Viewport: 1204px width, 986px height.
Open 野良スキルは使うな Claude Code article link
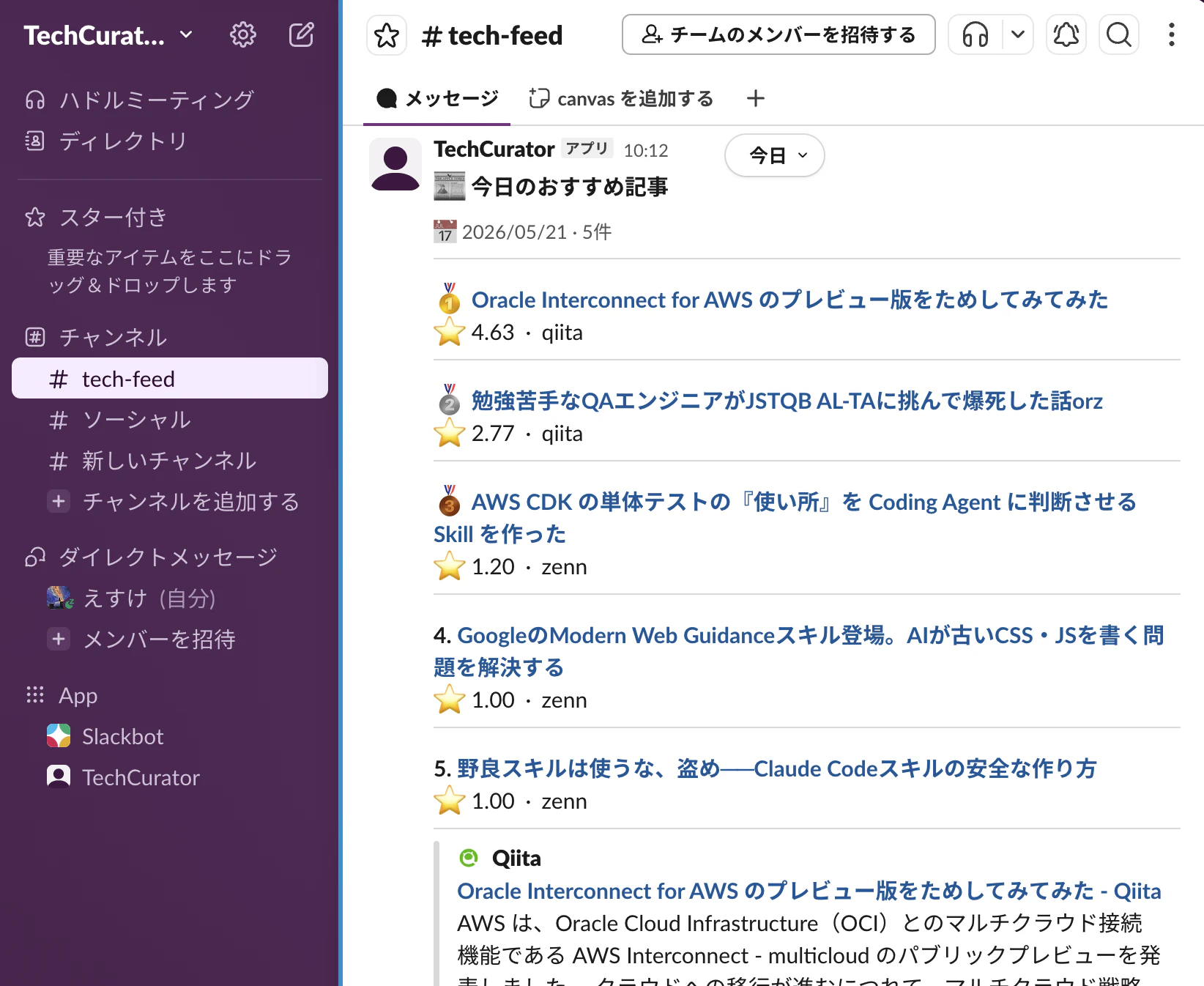(x=776, y=768)
